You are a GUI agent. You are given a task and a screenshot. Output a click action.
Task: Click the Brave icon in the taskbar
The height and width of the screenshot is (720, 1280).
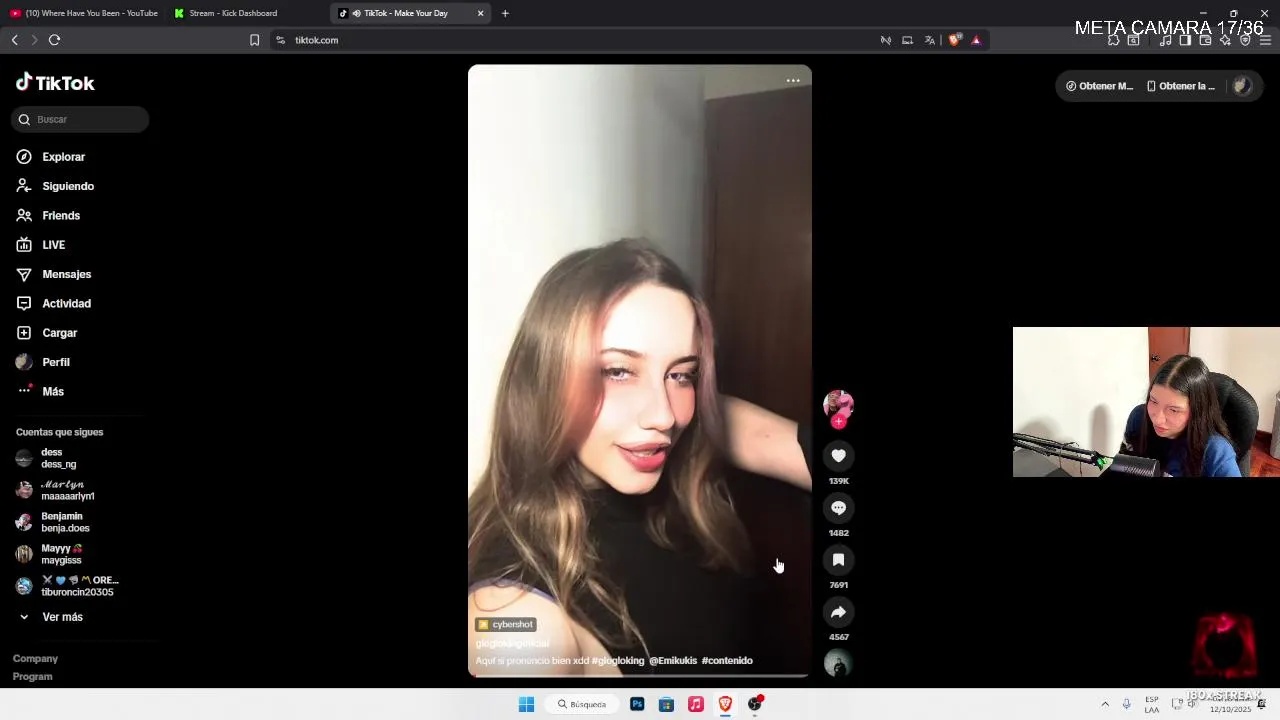725,704
